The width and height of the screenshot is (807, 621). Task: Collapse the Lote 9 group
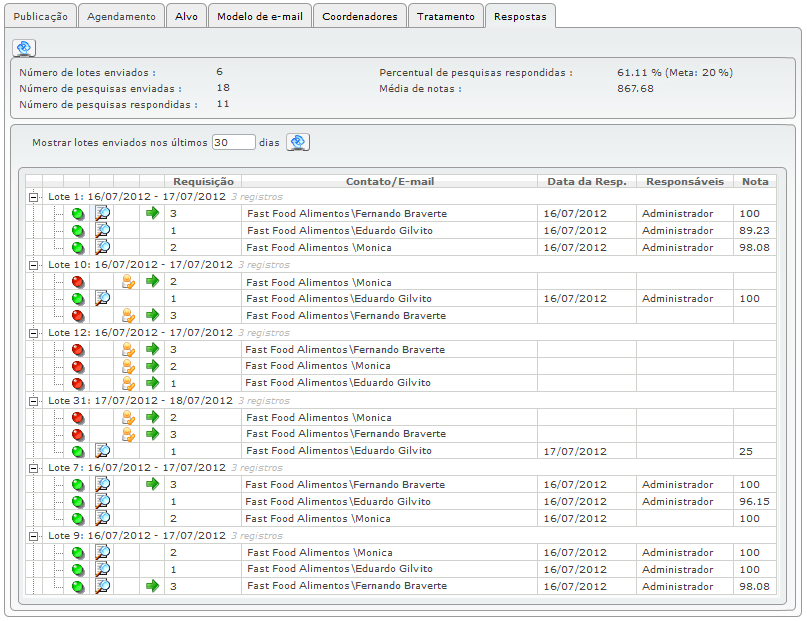pyautogui.click(x=34, y=535)
